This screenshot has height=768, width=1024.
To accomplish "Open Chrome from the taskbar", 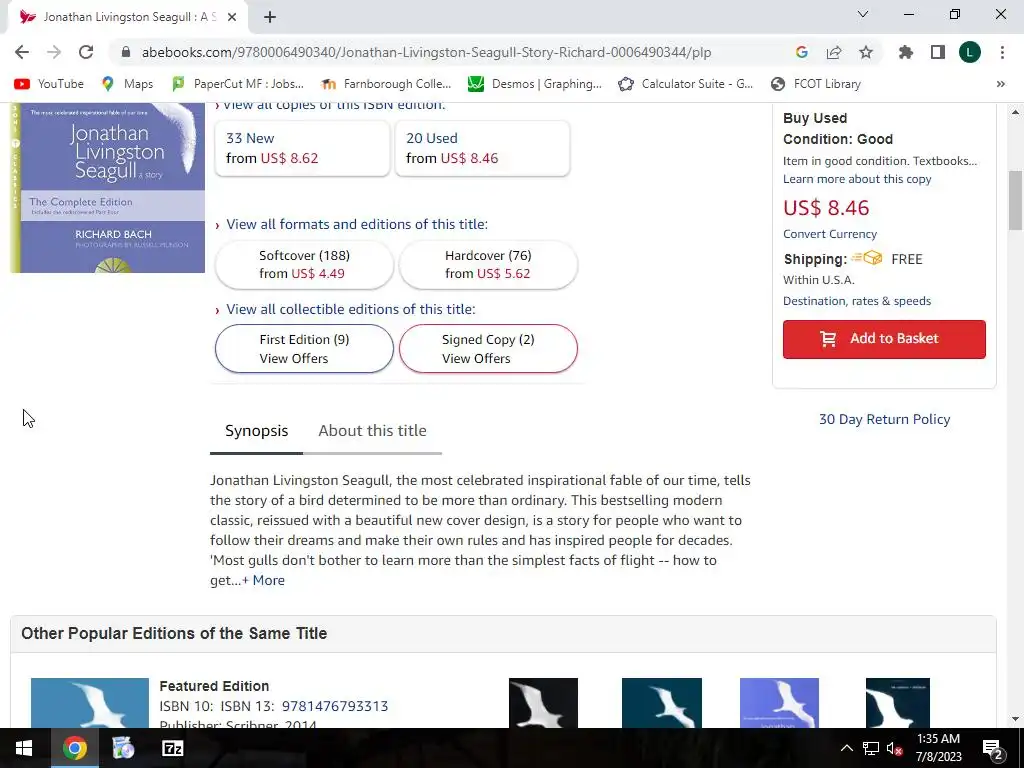I will [x=74, y=748].
